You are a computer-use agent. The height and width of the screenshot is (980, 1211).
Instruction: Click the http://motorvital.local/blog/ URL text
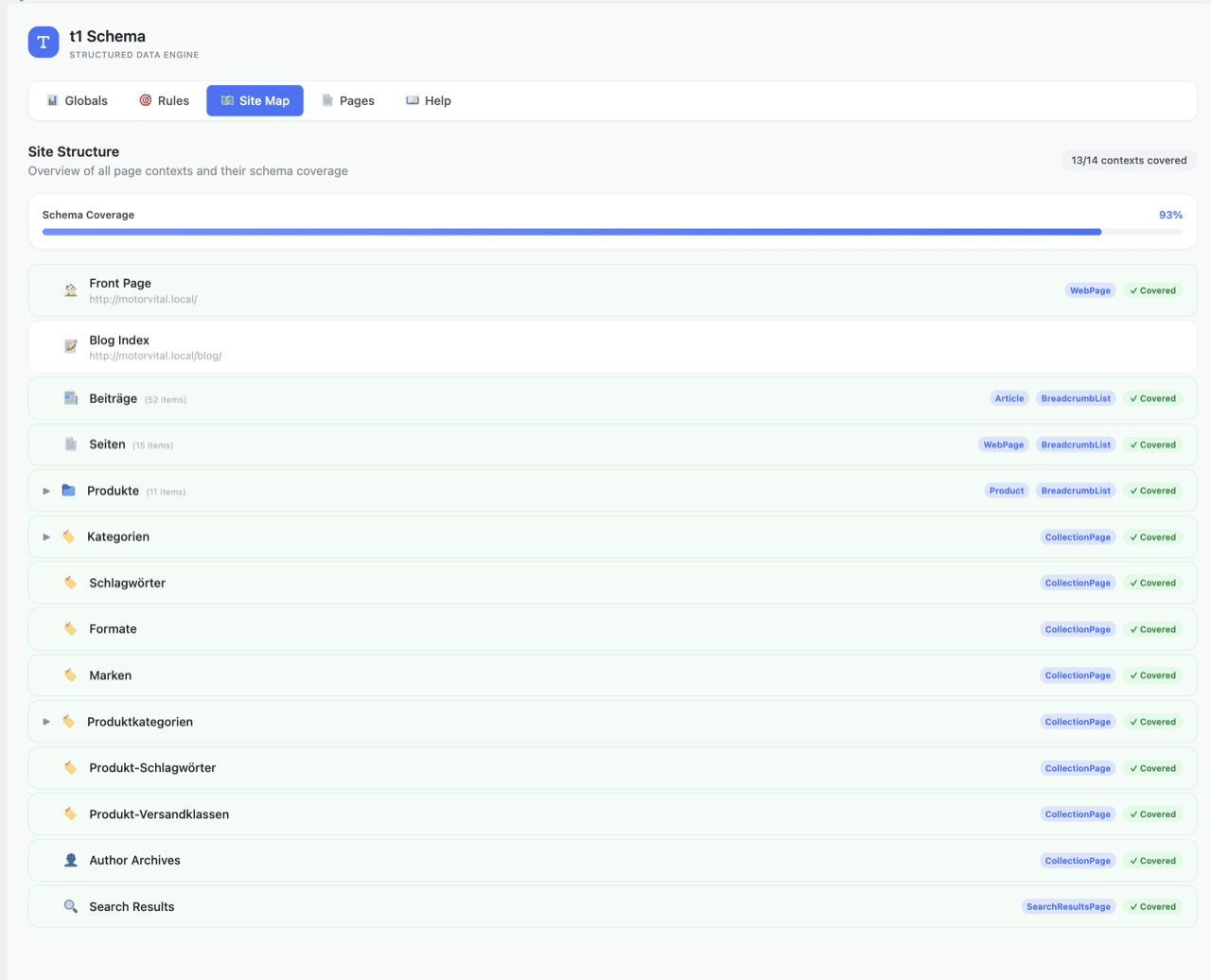156,356
